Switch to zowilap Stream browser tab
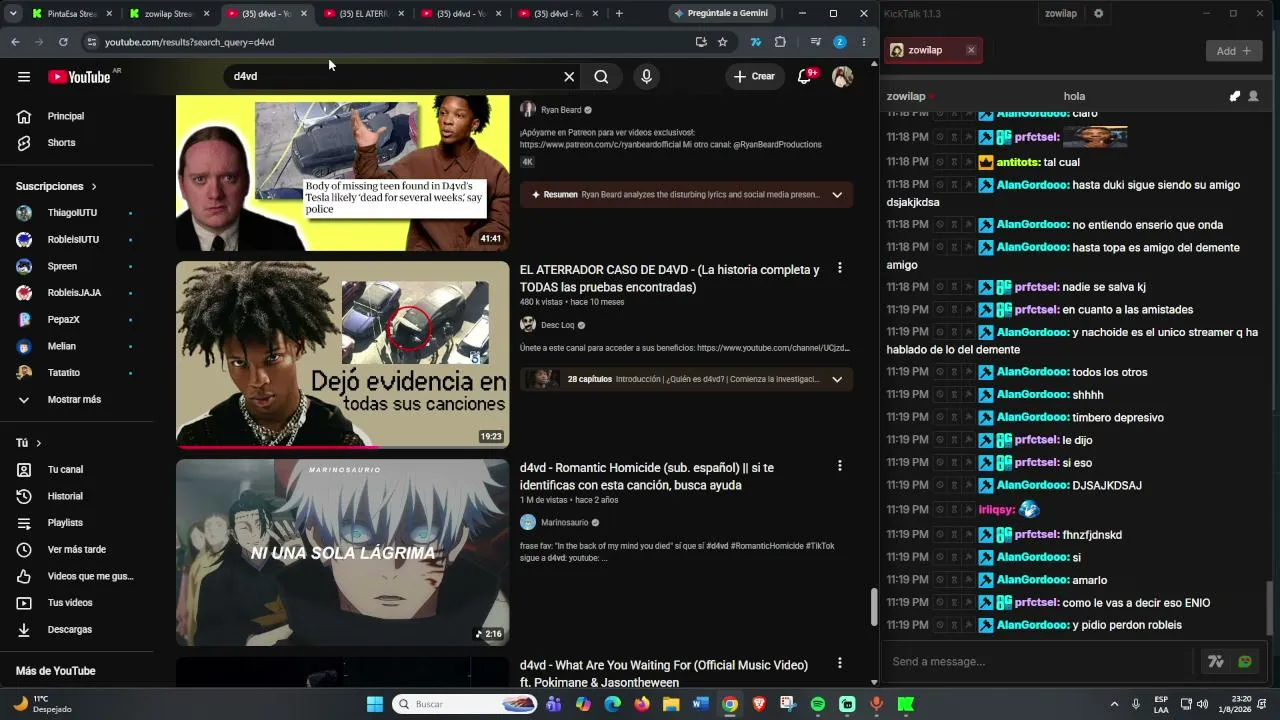1280x720 pixels. tap(168, 14)
